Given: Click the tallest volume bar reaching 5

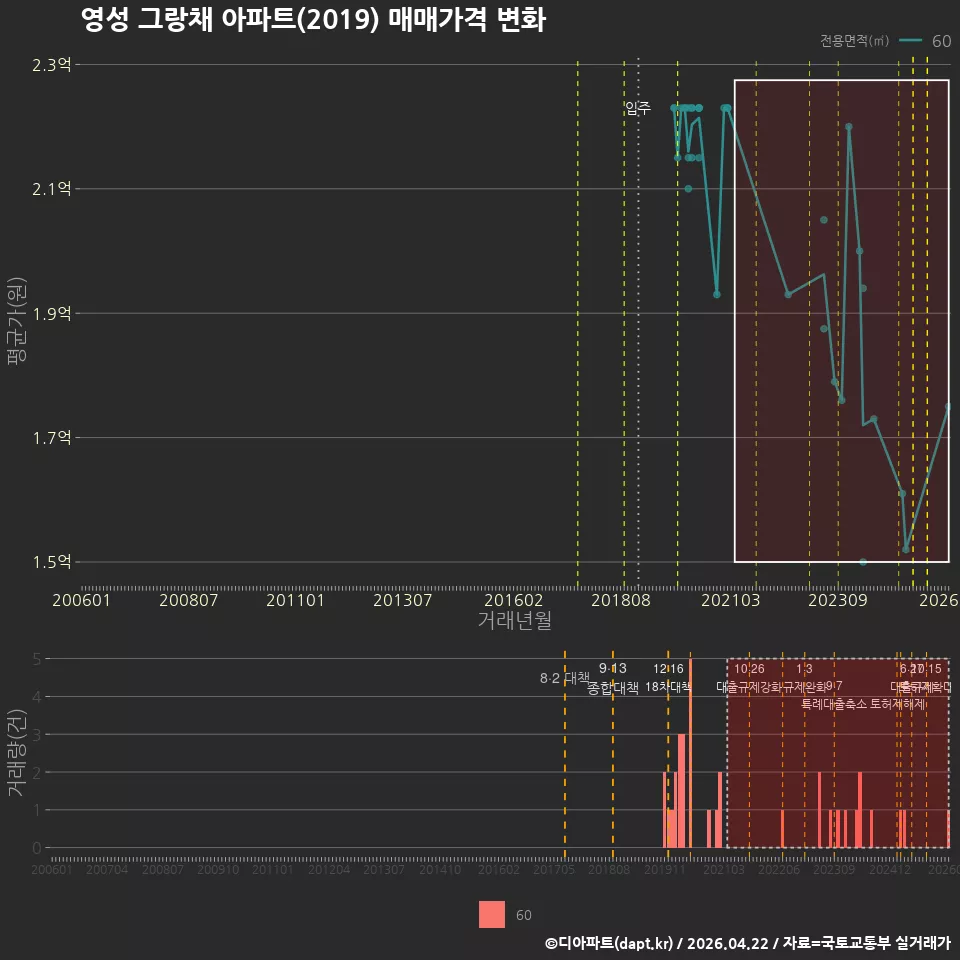Looking at the screenshot, I should 690,753.
